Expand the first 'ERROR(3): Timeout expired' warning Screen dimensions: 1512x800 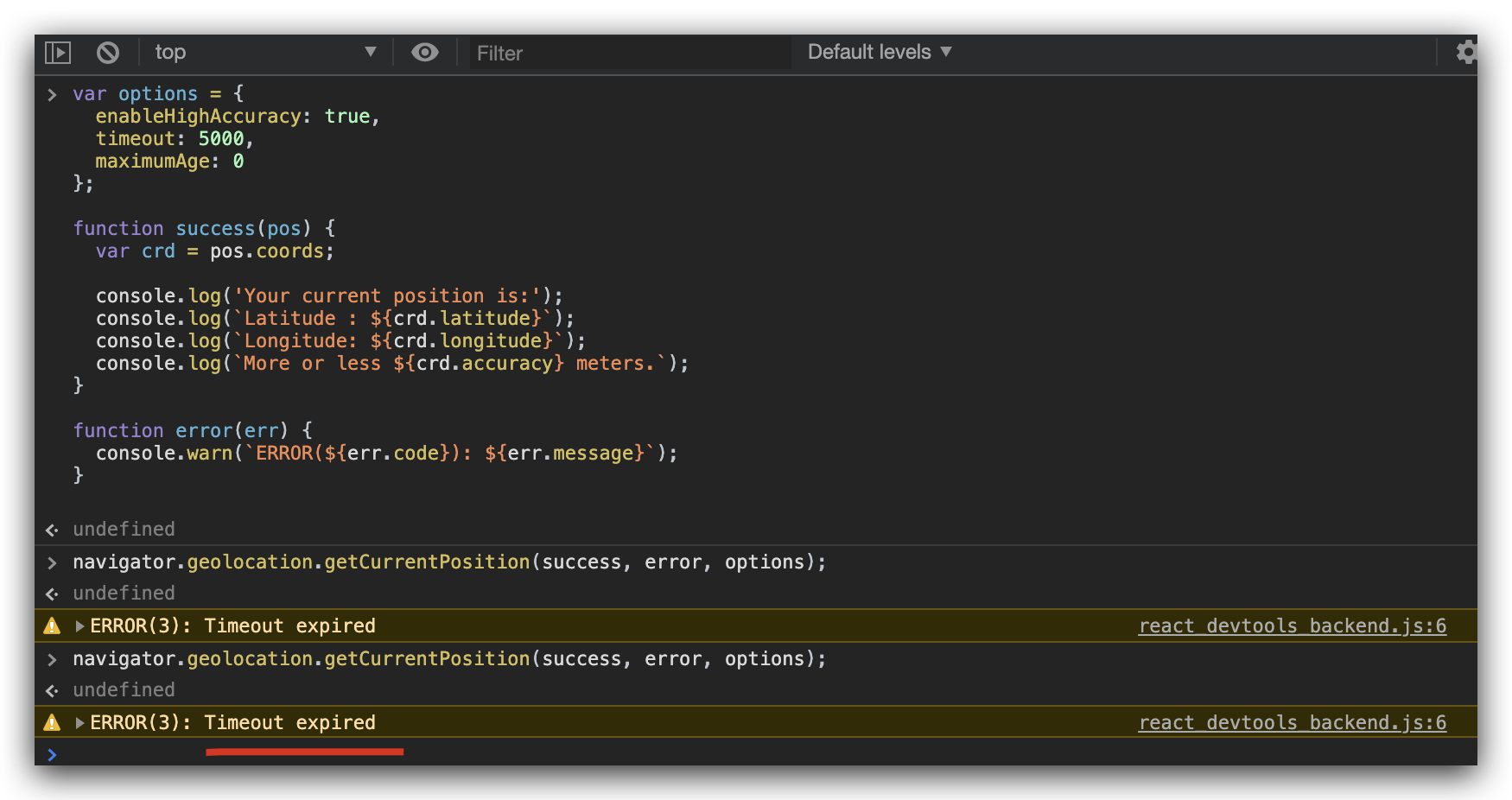click(x=80, y=626)
